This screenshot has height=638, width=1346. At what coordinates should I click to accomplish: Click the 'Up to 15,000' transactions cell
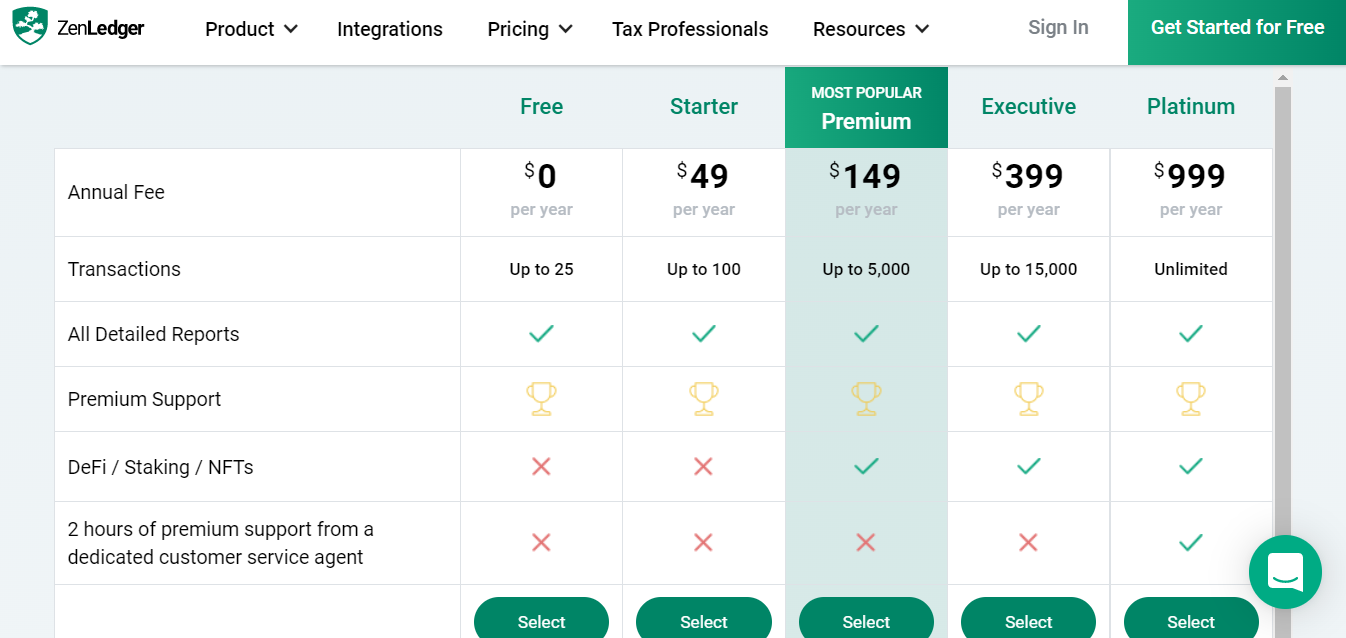[1029, 269]
